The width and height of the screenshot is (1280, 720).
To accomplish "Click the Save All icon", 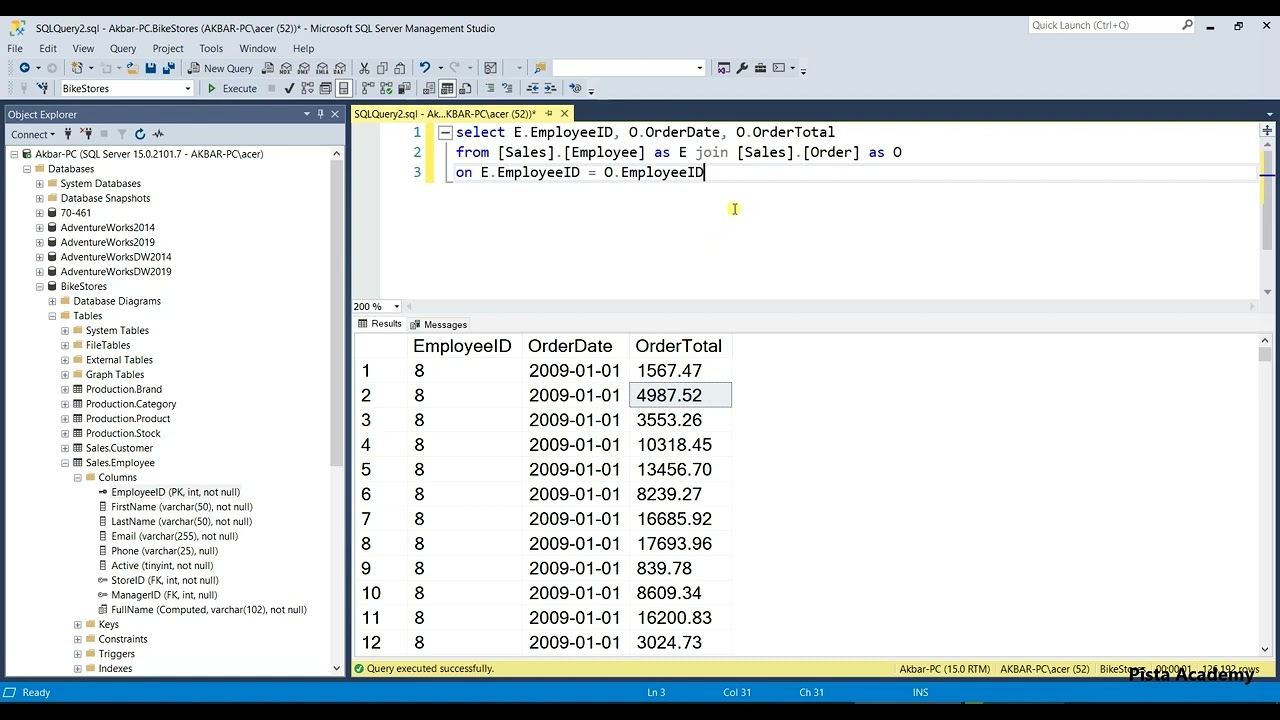I will coord(168,68).
